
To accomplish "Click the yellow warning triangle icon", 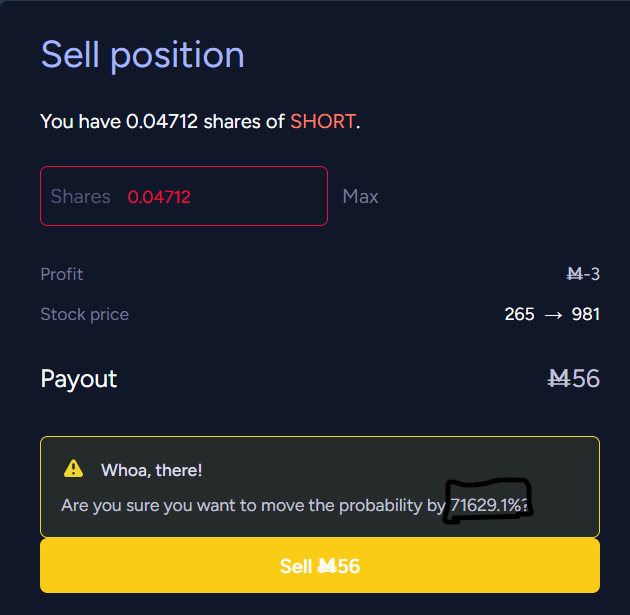I will [x=73, y=469].
